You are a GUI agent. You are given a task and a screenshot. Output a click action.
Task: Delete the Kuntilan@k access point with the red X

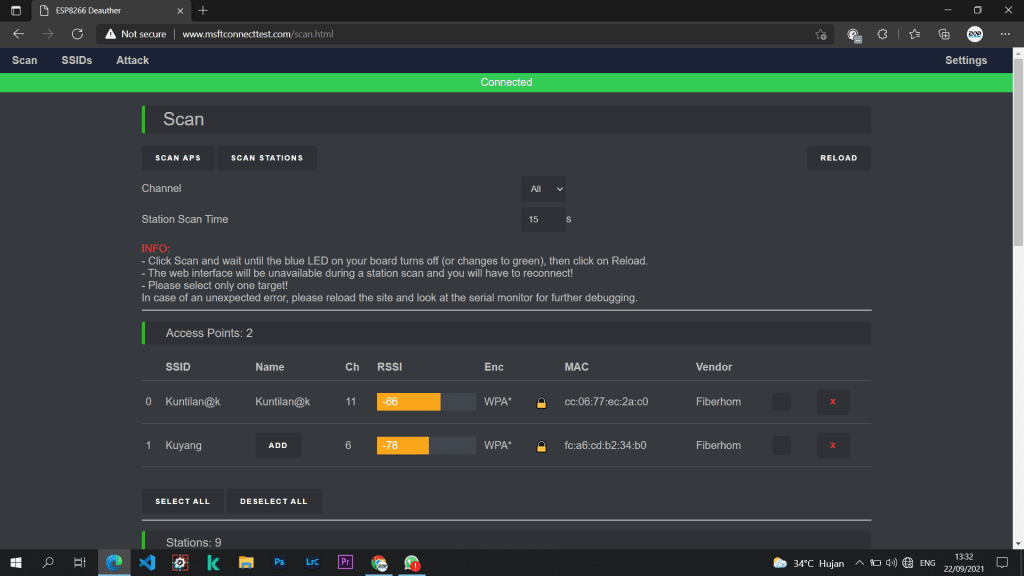point(833,402)
